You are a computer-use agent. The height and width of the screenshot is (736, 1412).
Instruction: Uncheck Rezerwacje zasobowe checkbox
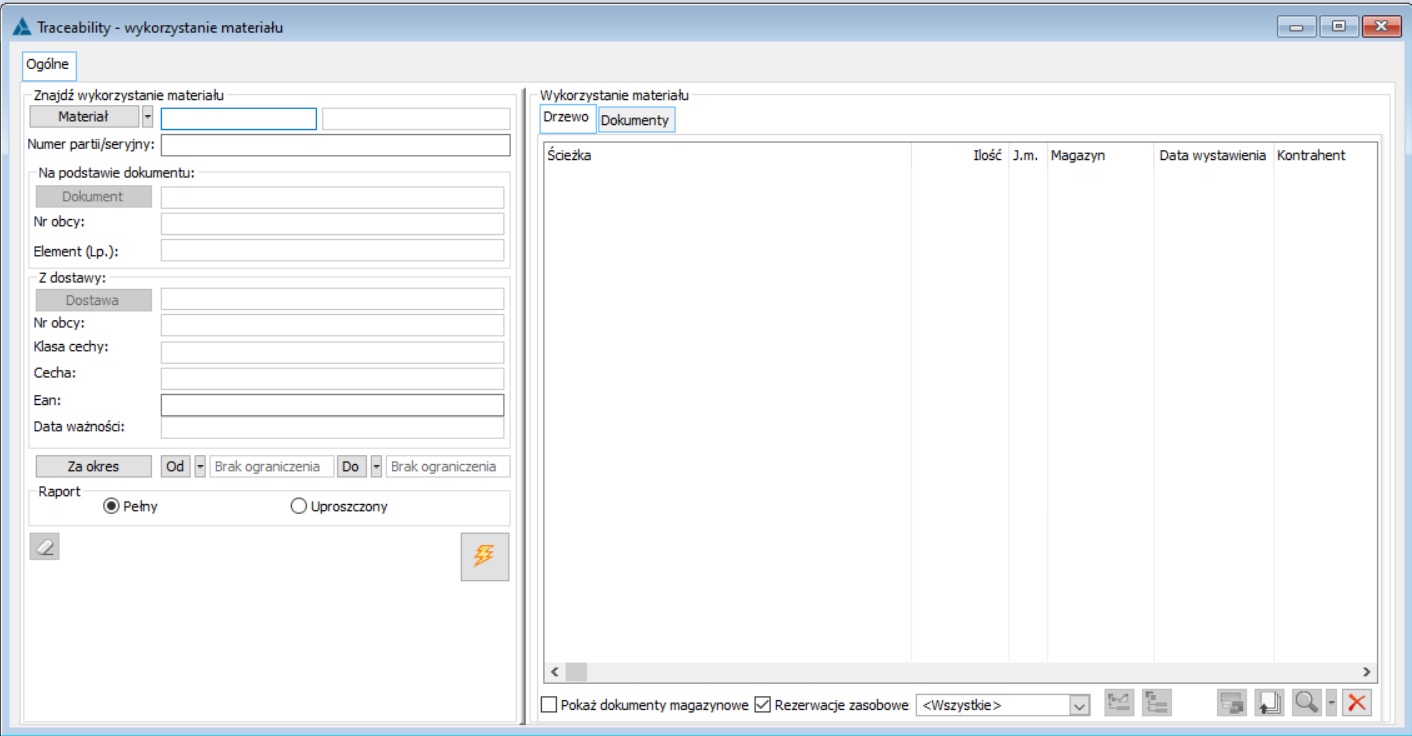click(x=762, y=705)
